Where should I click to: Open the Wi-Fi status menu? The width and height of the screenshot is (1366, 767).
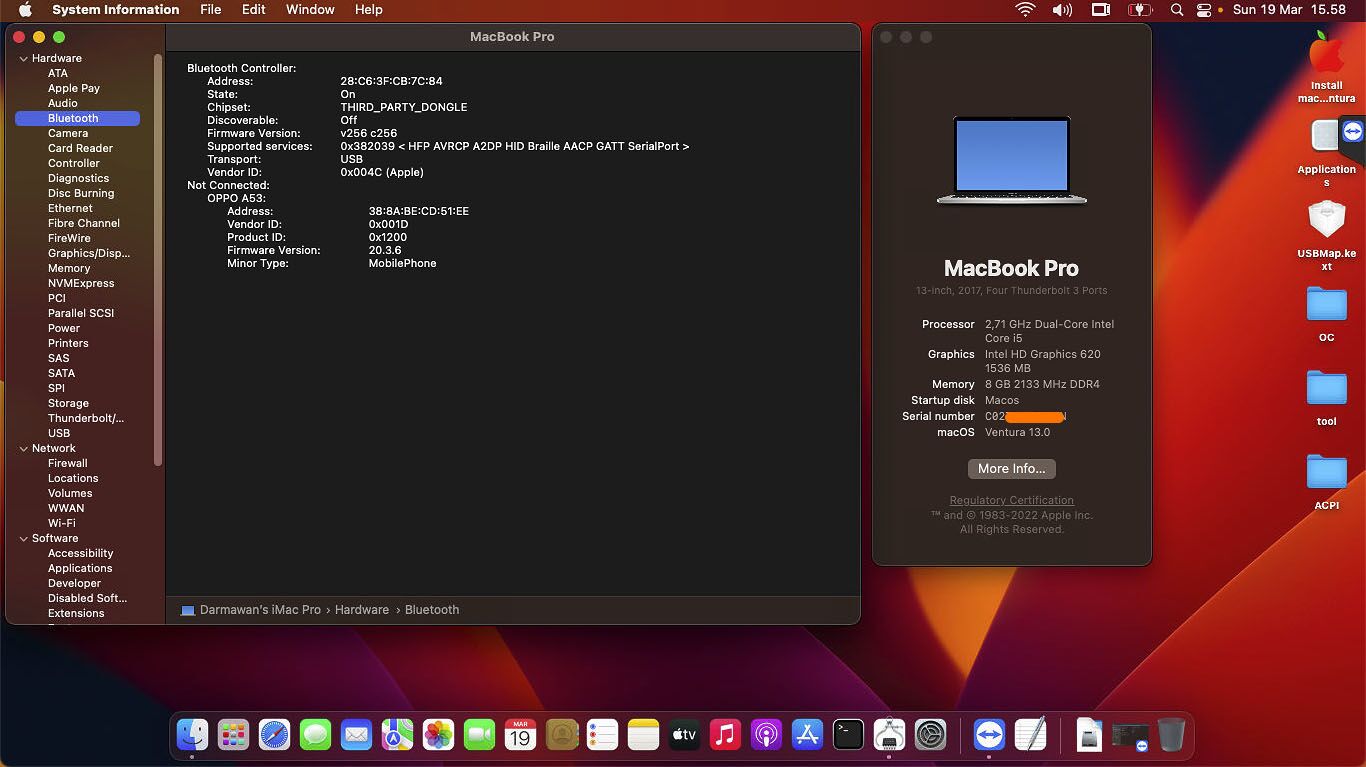point(1025,10)
